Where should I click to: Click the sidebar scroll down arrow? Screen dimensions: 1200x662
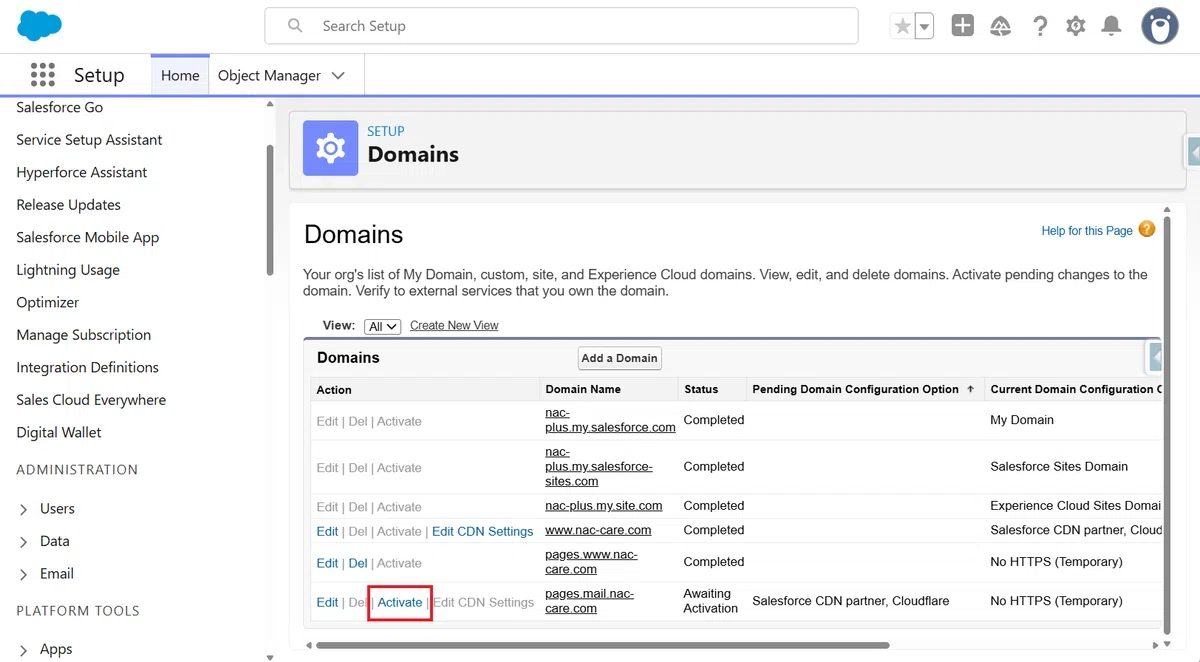pyautogui.click(x=269, y=656)
